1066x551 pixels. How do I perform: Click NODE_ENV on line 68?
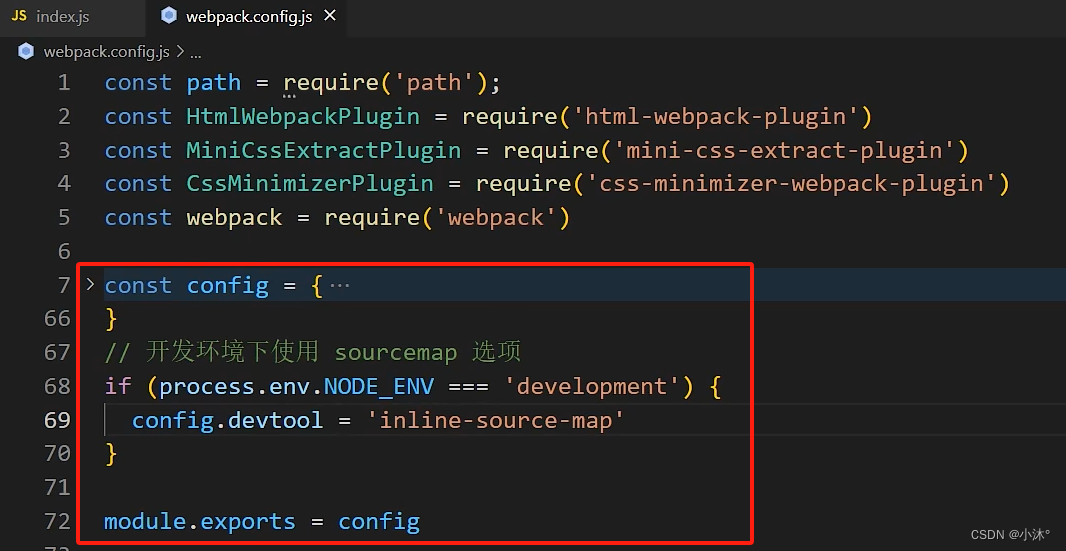click(379, 387)
